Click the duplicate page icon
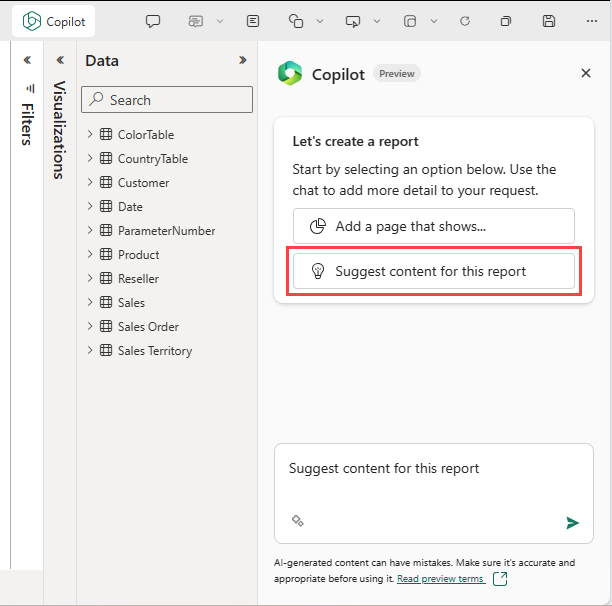 506,21
